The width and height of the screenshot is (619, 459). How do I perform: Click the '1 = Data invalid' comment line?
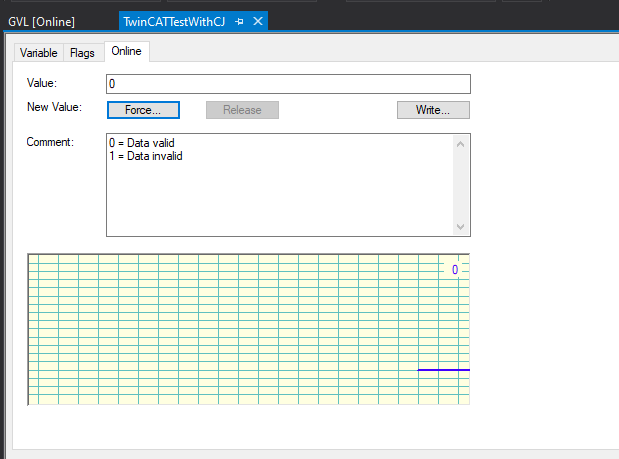coord(146,156)
